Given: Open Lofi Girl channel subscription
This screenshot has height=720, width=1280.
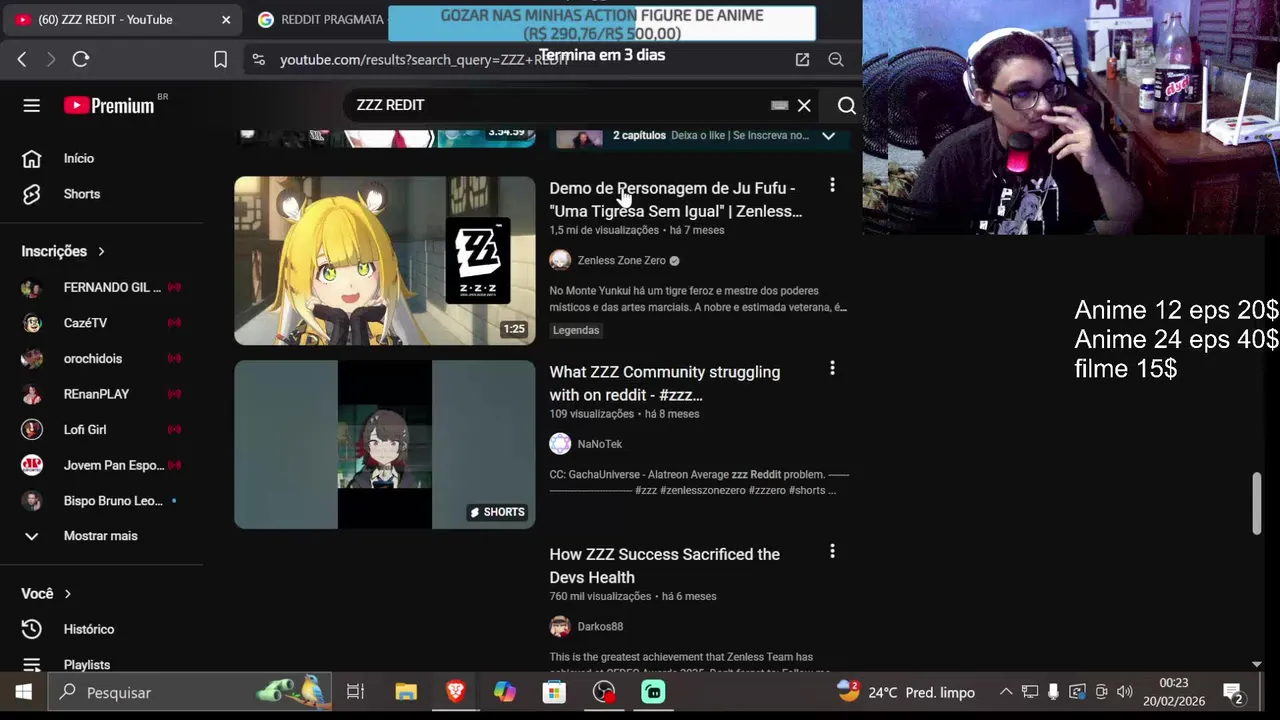Looking at the screenshot, I should click(x=102, y=429).
